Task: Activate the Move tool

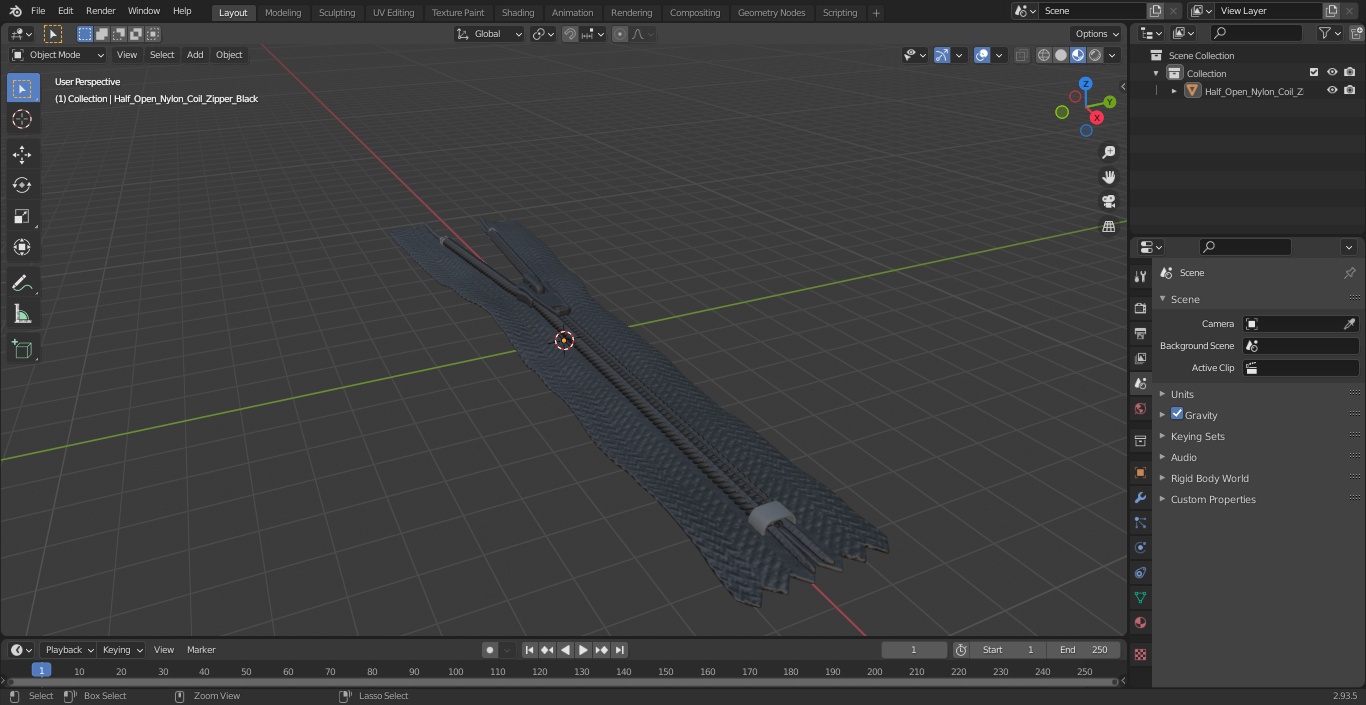Action: pyautogui.click(x=22, y=154)
